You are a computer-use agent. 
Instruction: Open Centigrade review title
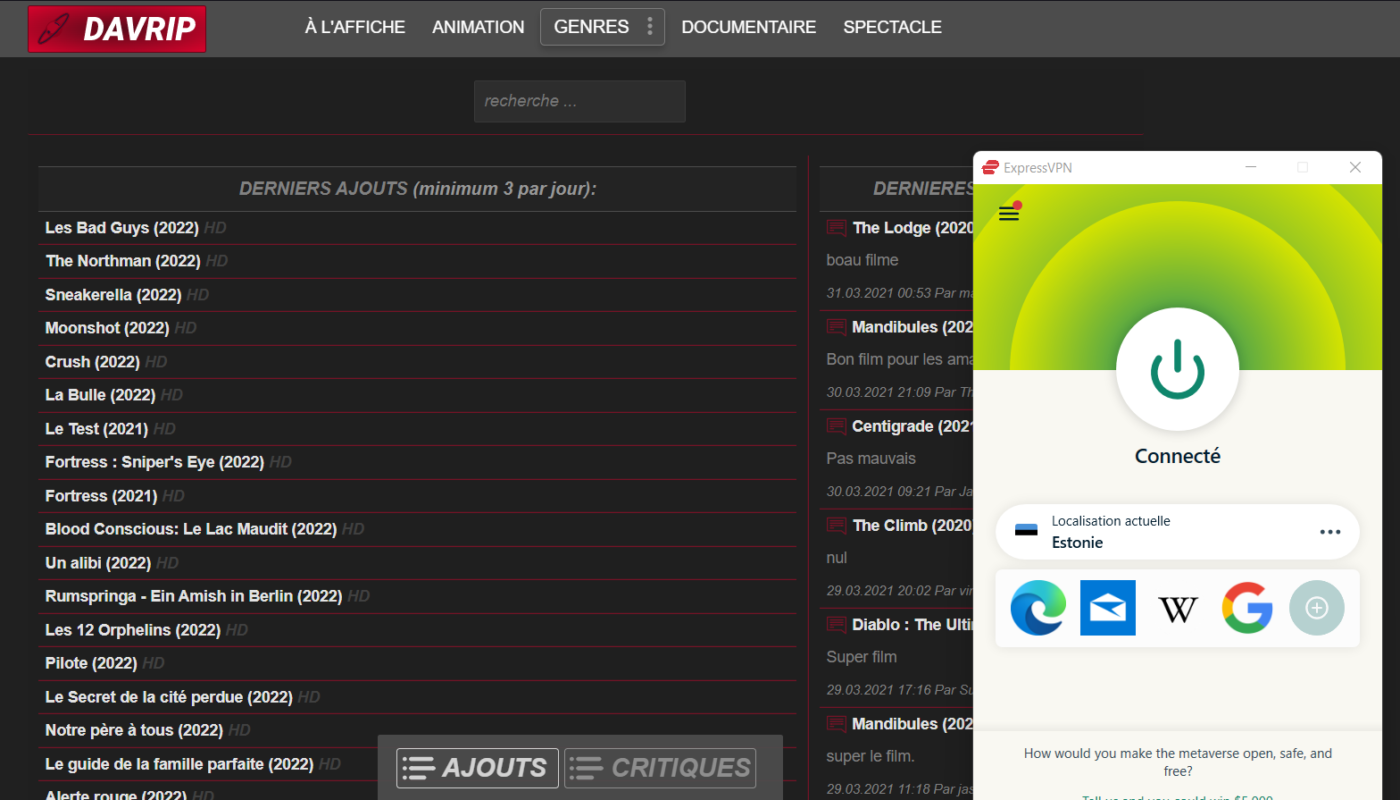pyautogui.click(x=912, y=426)
